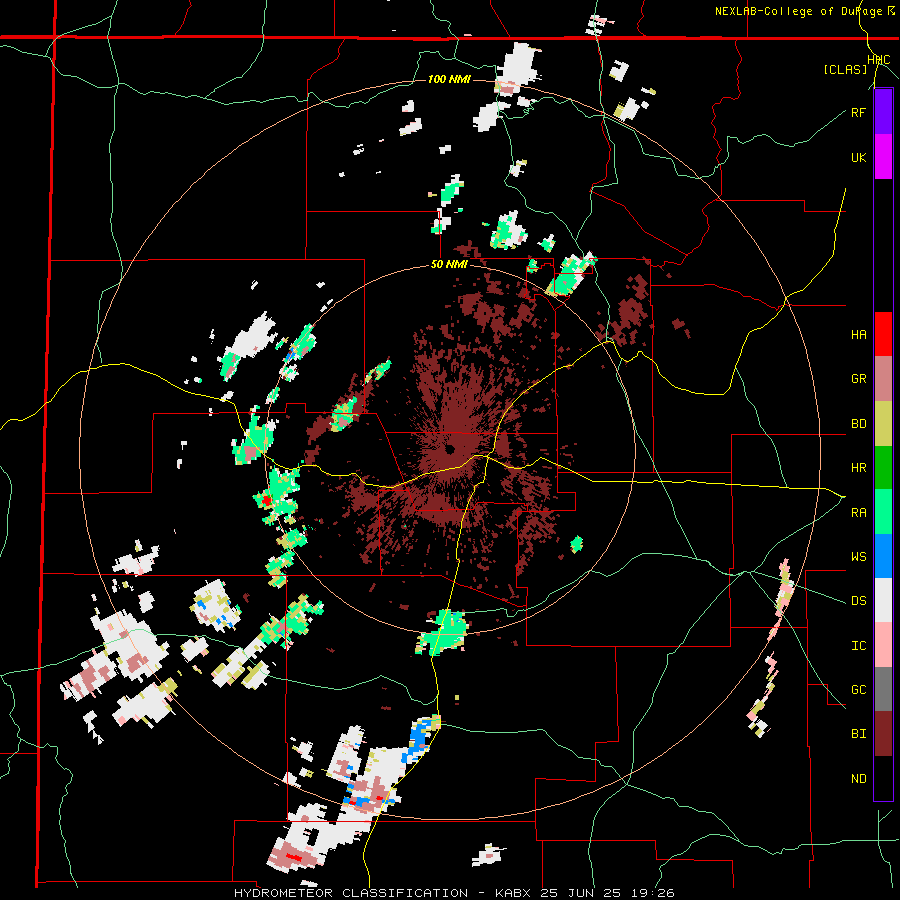The width and height of the screenshot is (900, 900).
Task: Click the BI brown legend swatch
Action: (x=883, y=734)
